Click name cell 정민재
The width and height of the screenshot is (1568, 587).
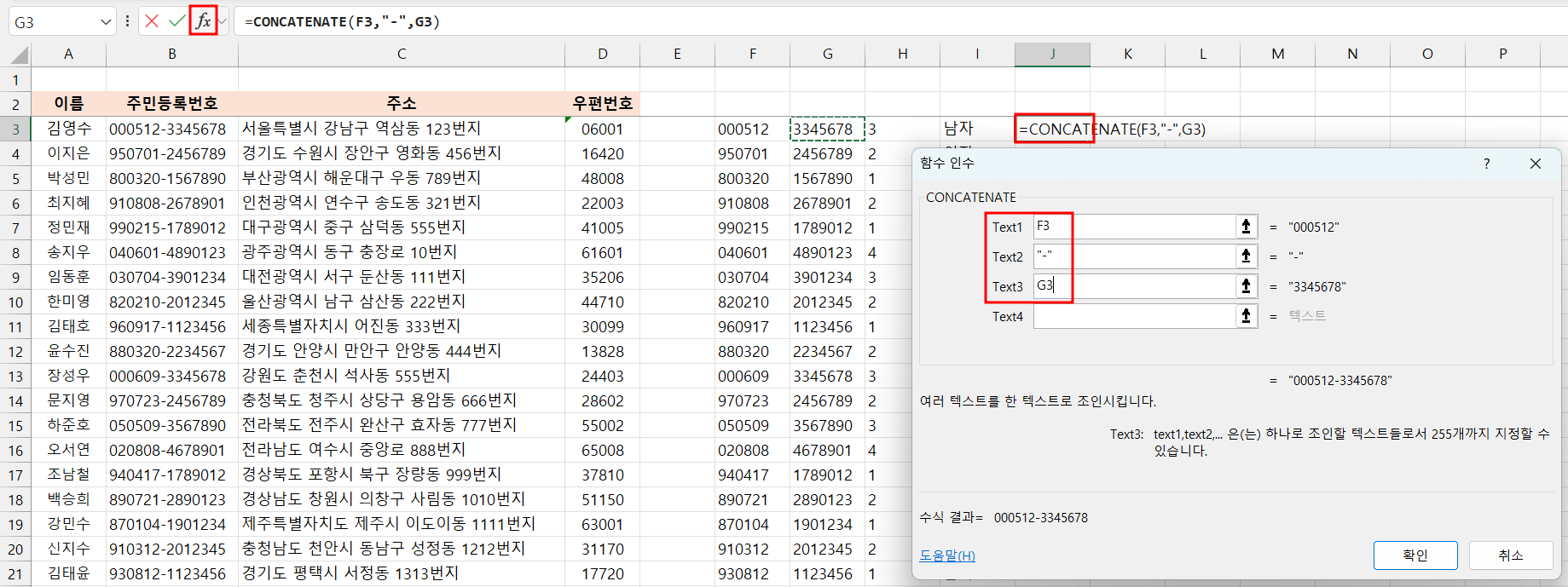68,227
